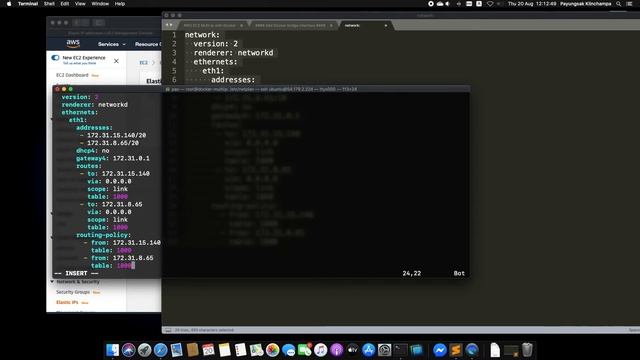Open EC2 Dashboard link in AWS sidebar
This screenshot has width=640, height=360.
pyautogui.click(x=72, y=75)
